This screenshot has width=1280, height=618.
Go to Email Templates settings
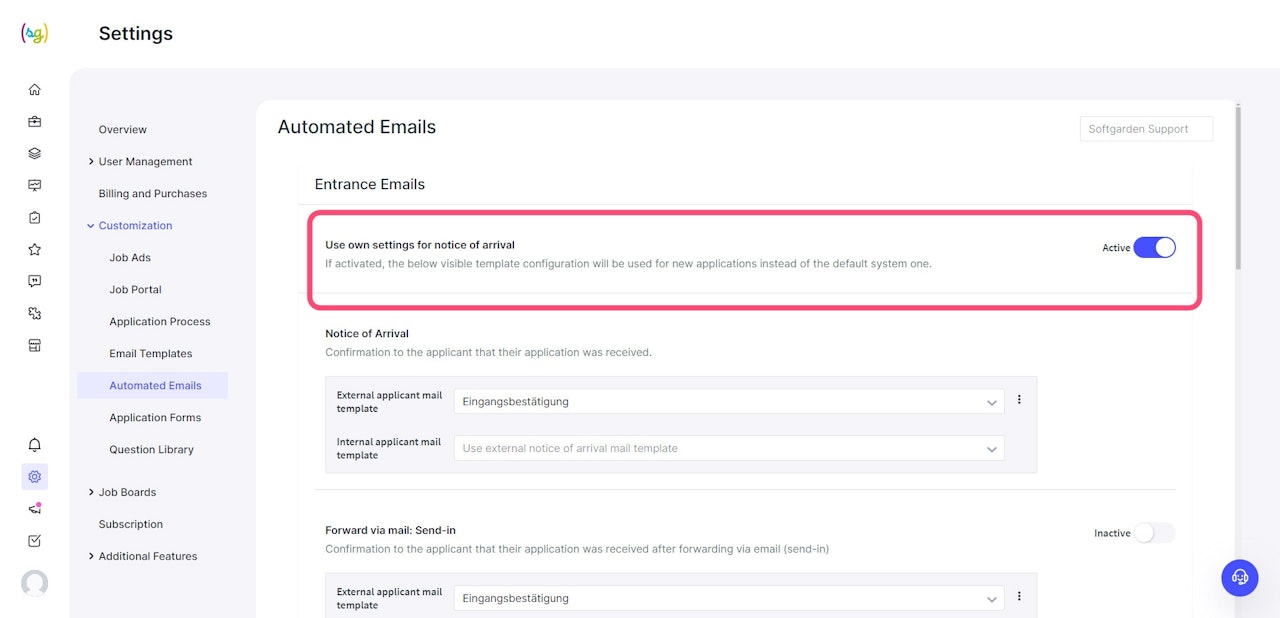pyautogui.click(x=151, y=354)
